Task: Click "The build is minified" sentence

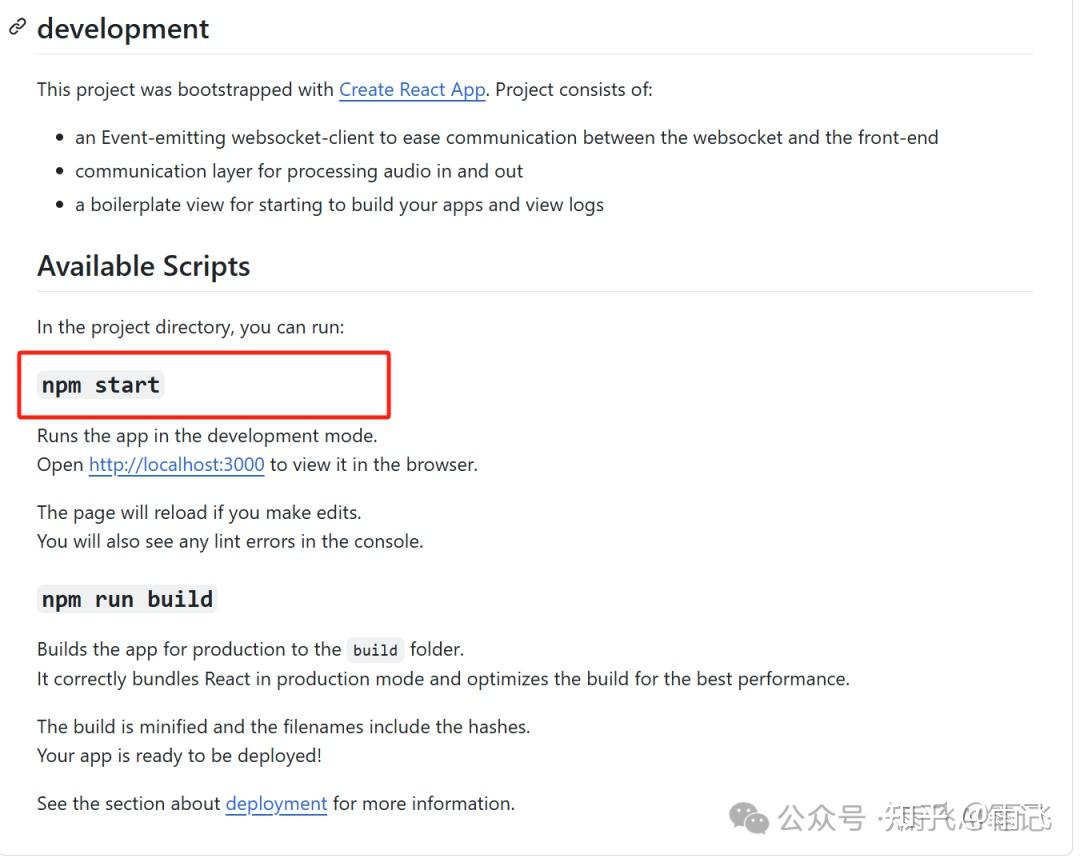Action: 283,727
